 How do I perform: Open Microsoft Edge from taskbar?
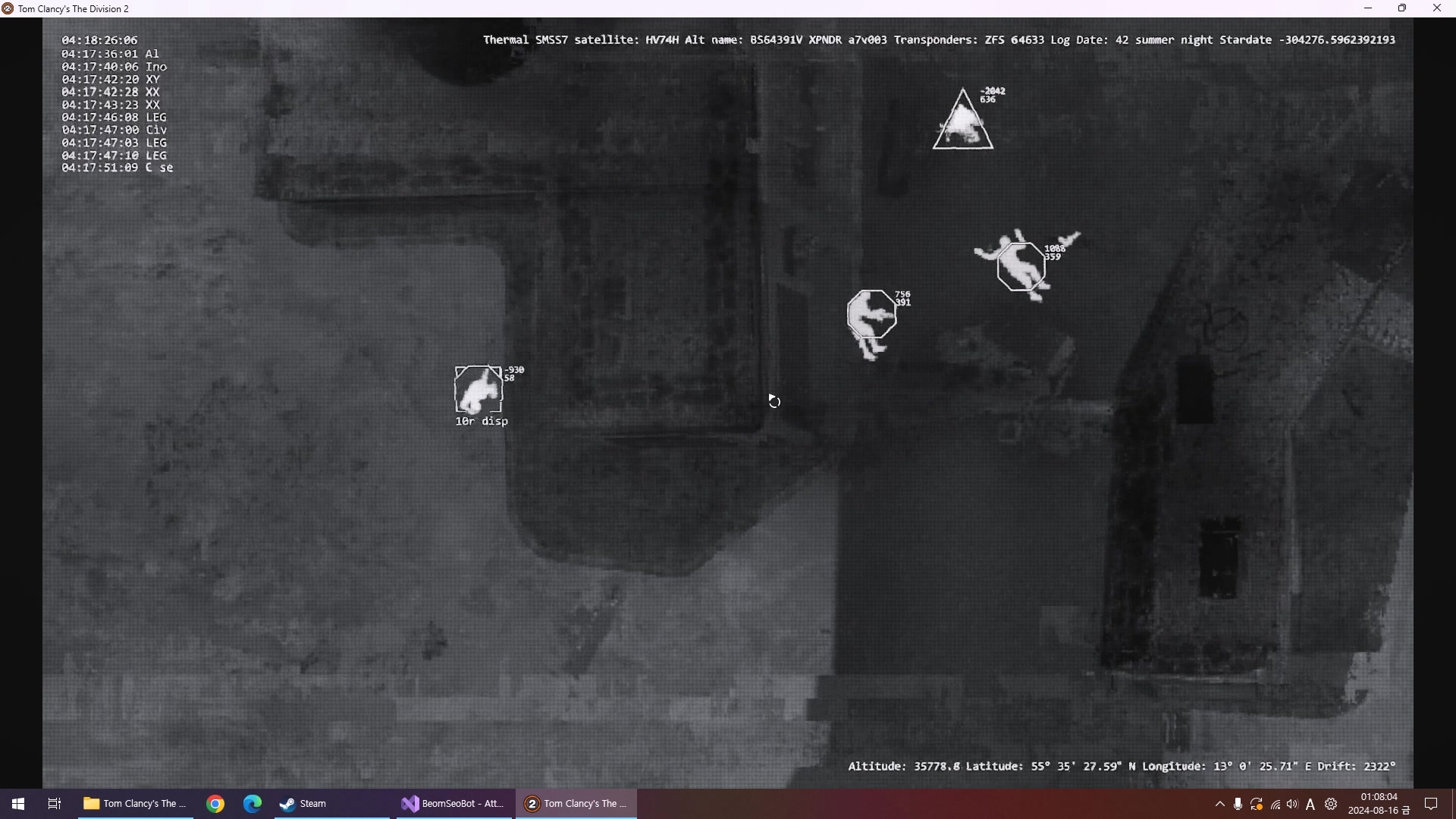point(253,804)
